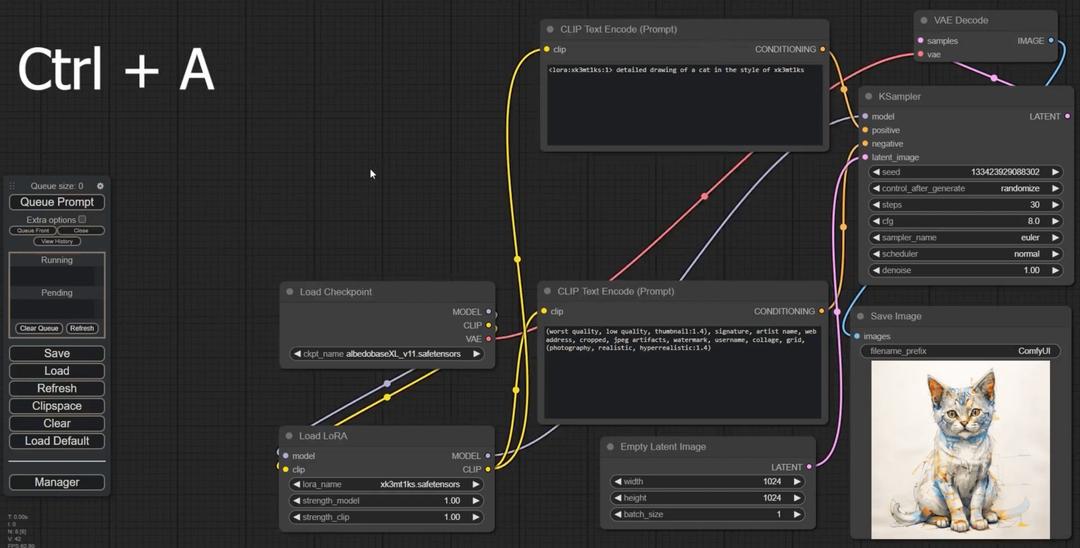Open the settings gear beside Queue size

100,186
